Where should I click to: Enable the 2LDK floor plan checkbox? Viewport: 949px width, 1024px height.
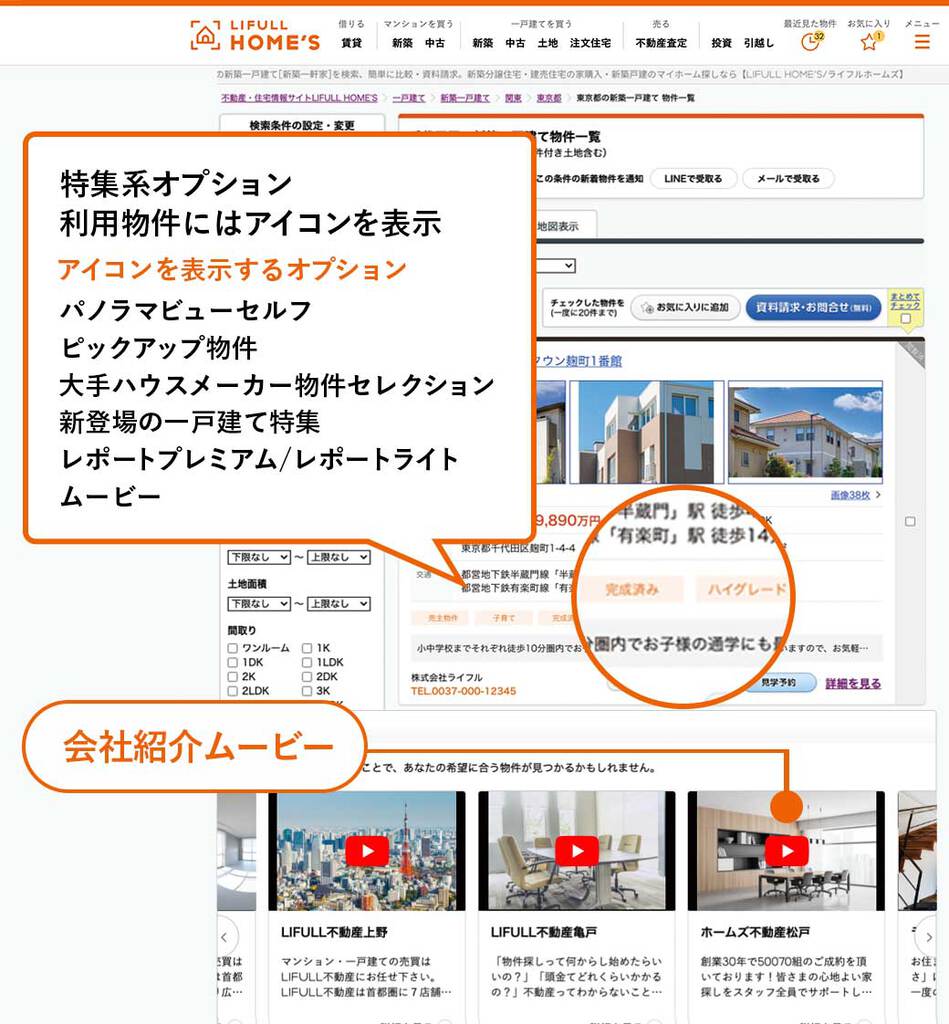(x=232, y=691)
